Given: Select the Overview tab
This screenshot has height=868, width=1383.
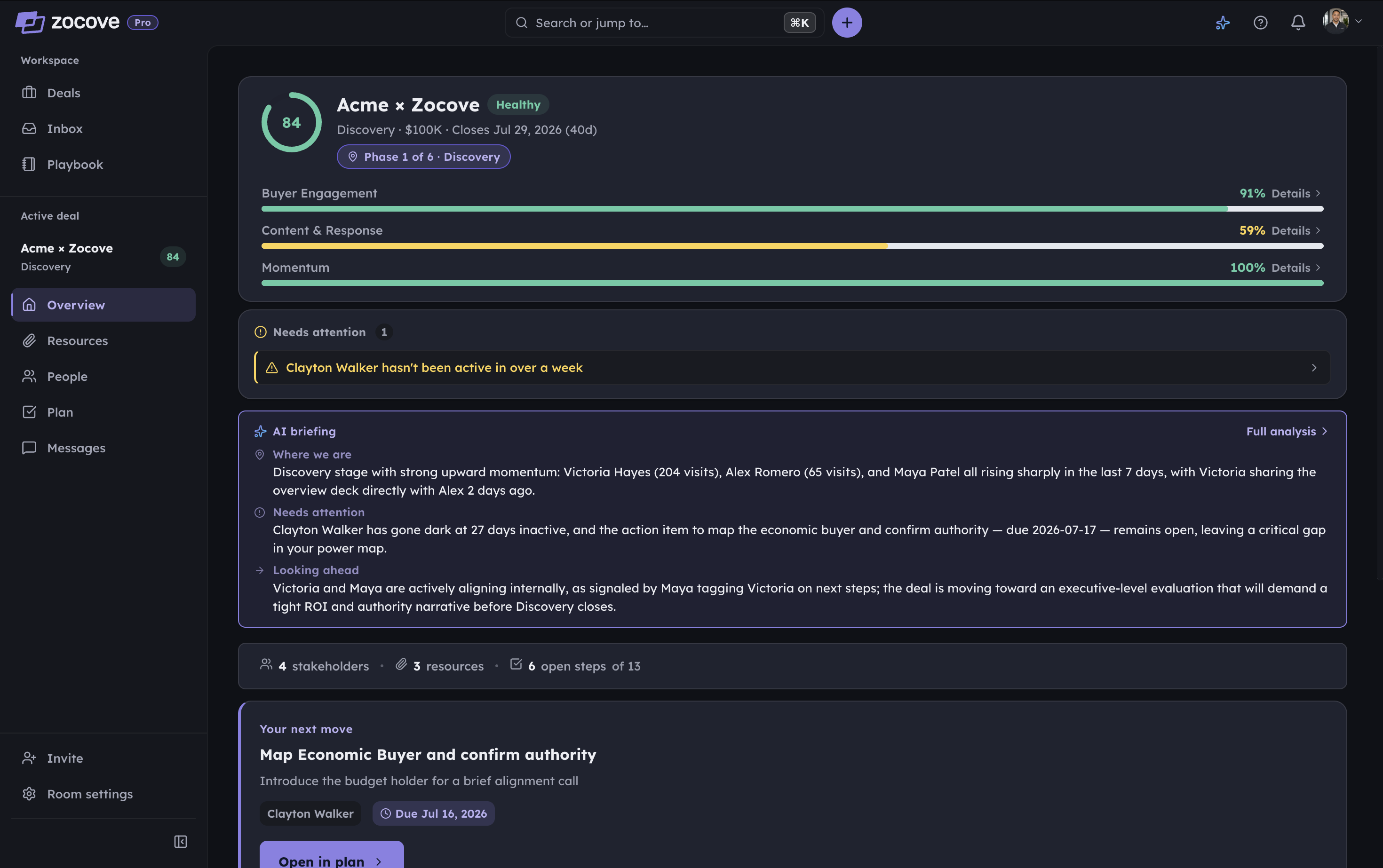Looking at the screenshot, I should (x=103, y=305).
